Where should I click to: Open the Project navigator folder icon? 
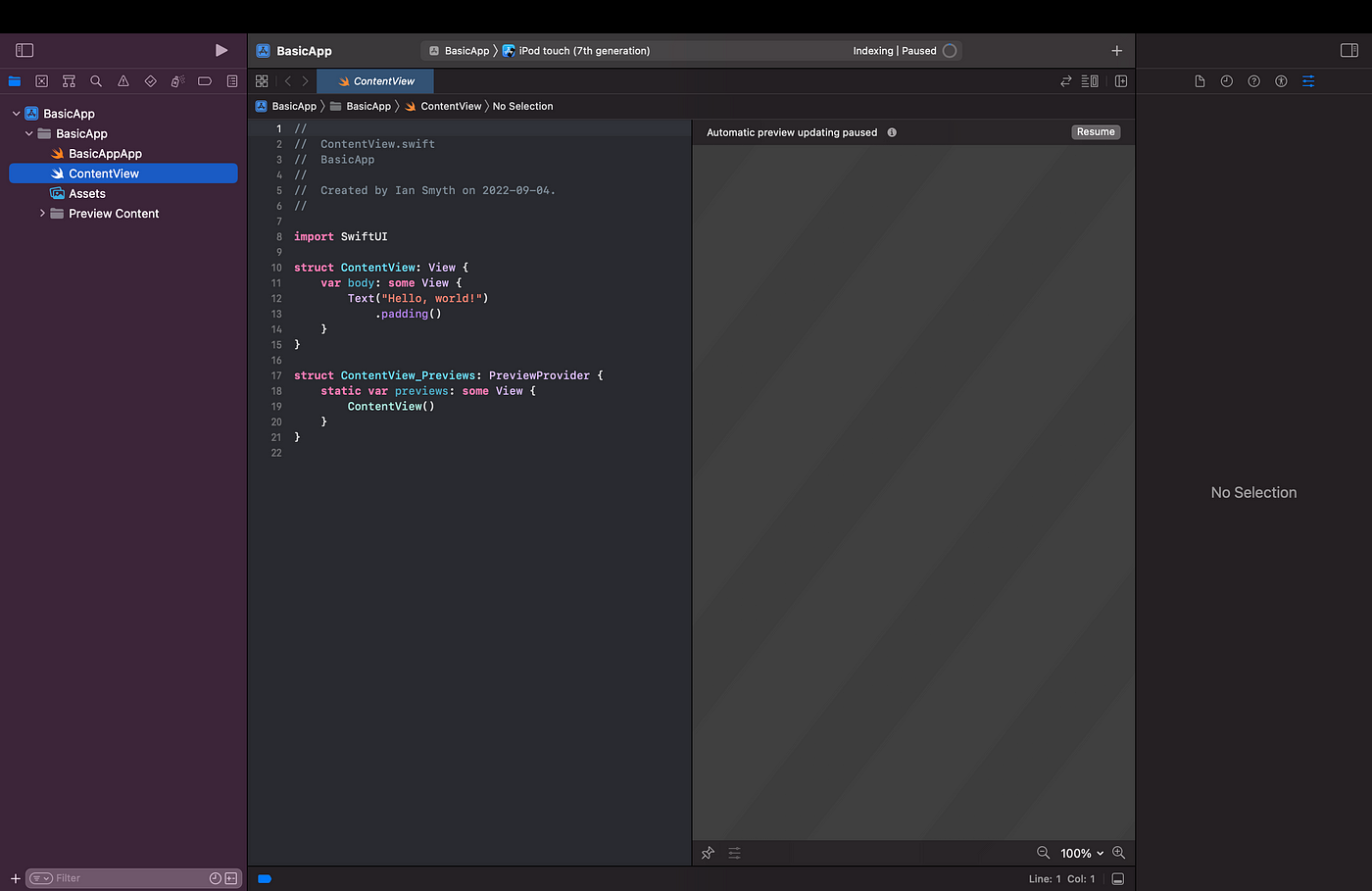point(15,81)
